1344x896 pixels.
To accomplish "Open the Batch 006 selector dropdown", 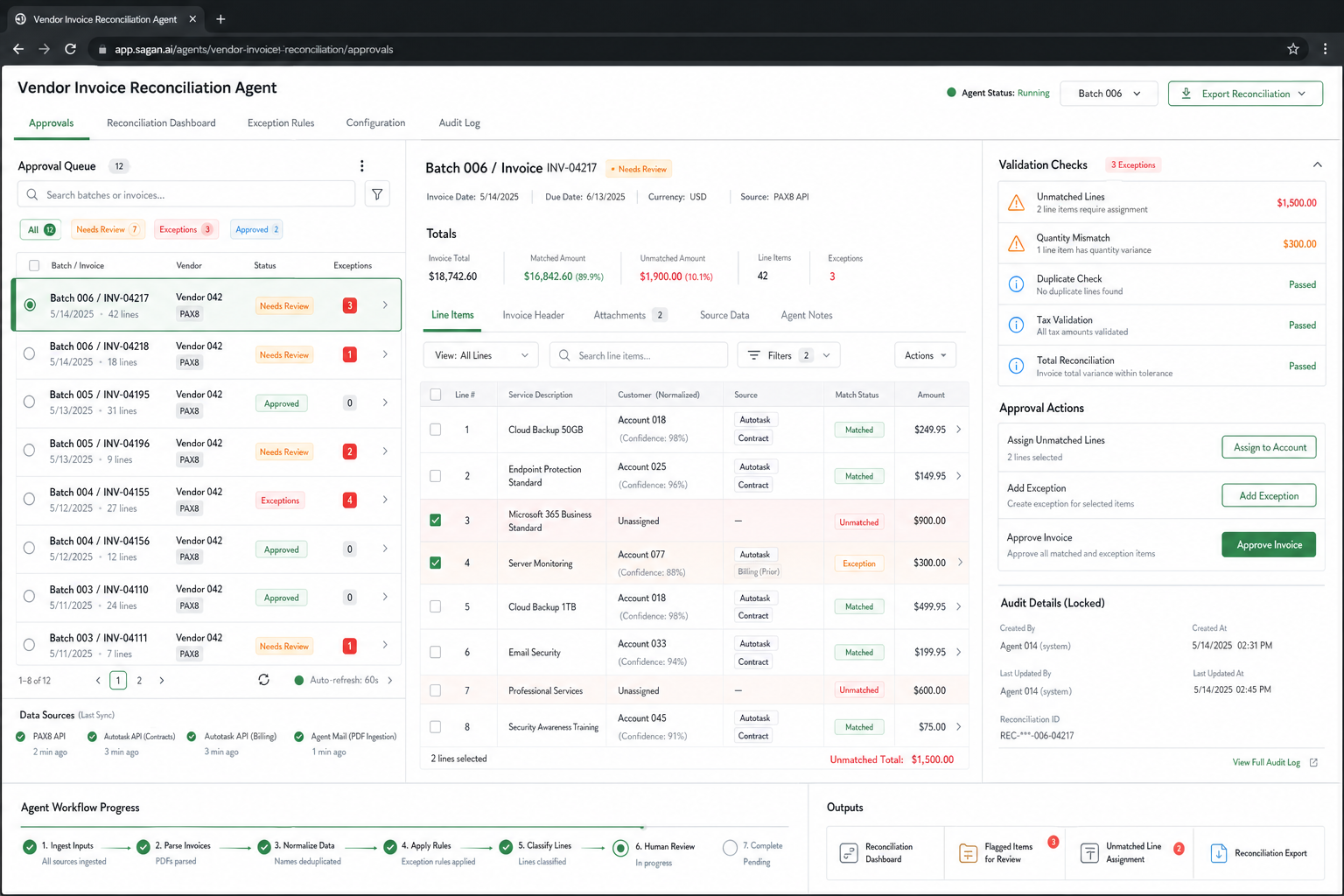I will (1109, 94).
